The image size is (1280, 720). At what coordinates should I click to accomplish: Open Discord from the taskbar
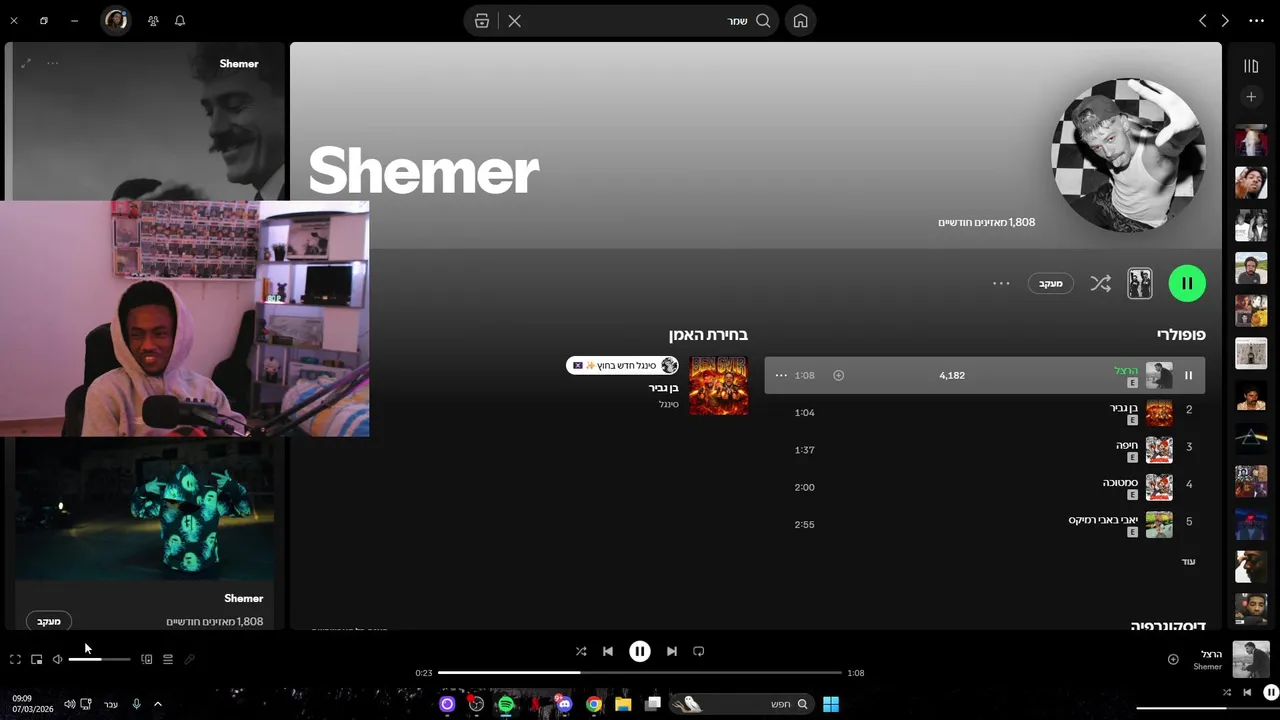point(565,704)
